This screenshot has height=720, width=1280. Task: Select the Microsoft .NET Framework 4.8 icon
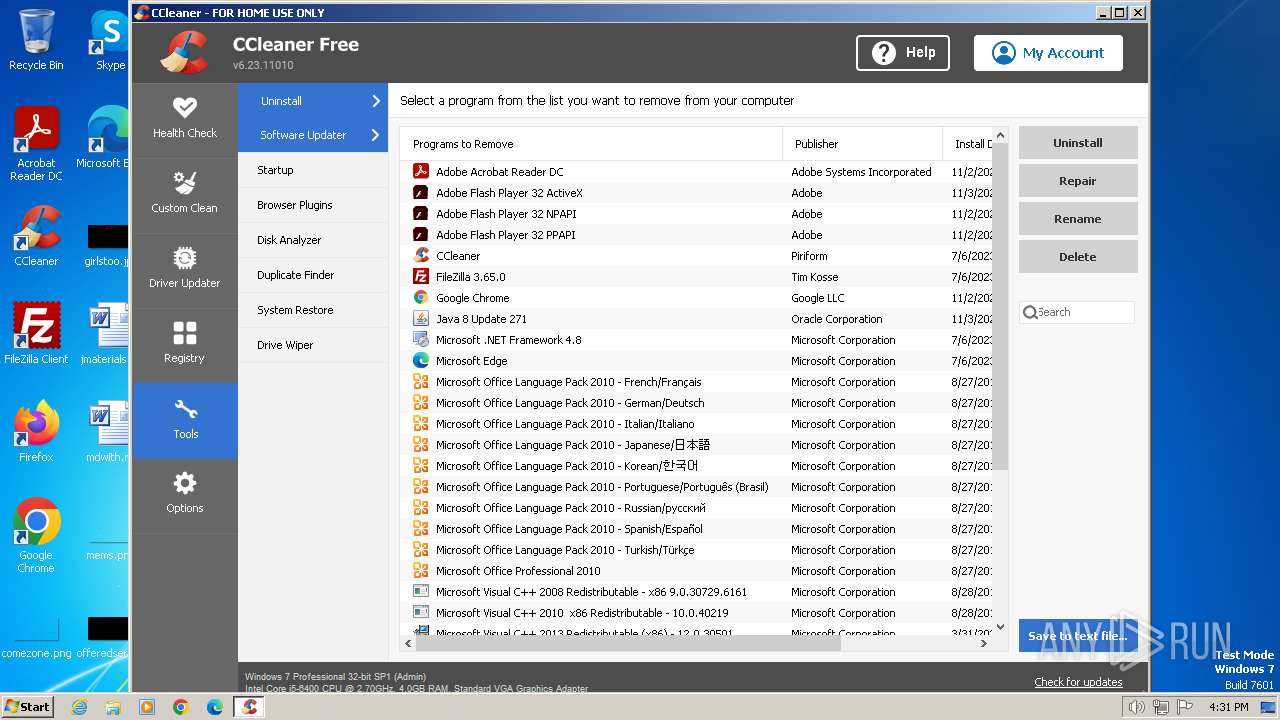421,340
